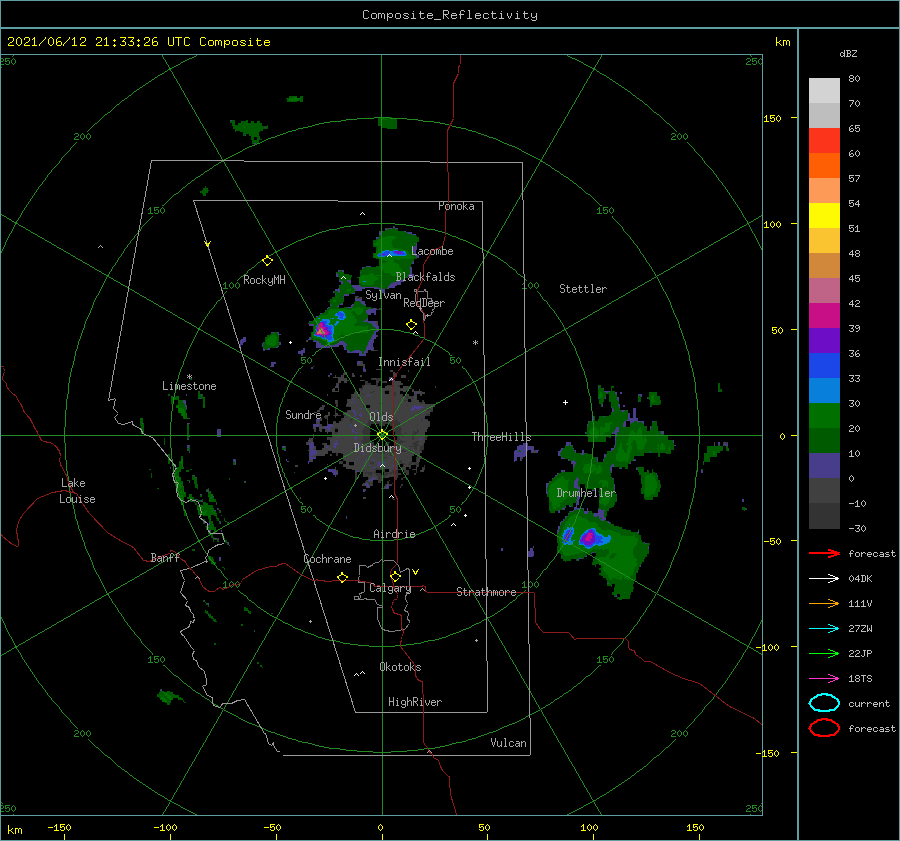900x841 pixels.
Task: Click the Okotoks label
Action: [x=400, y=667]
